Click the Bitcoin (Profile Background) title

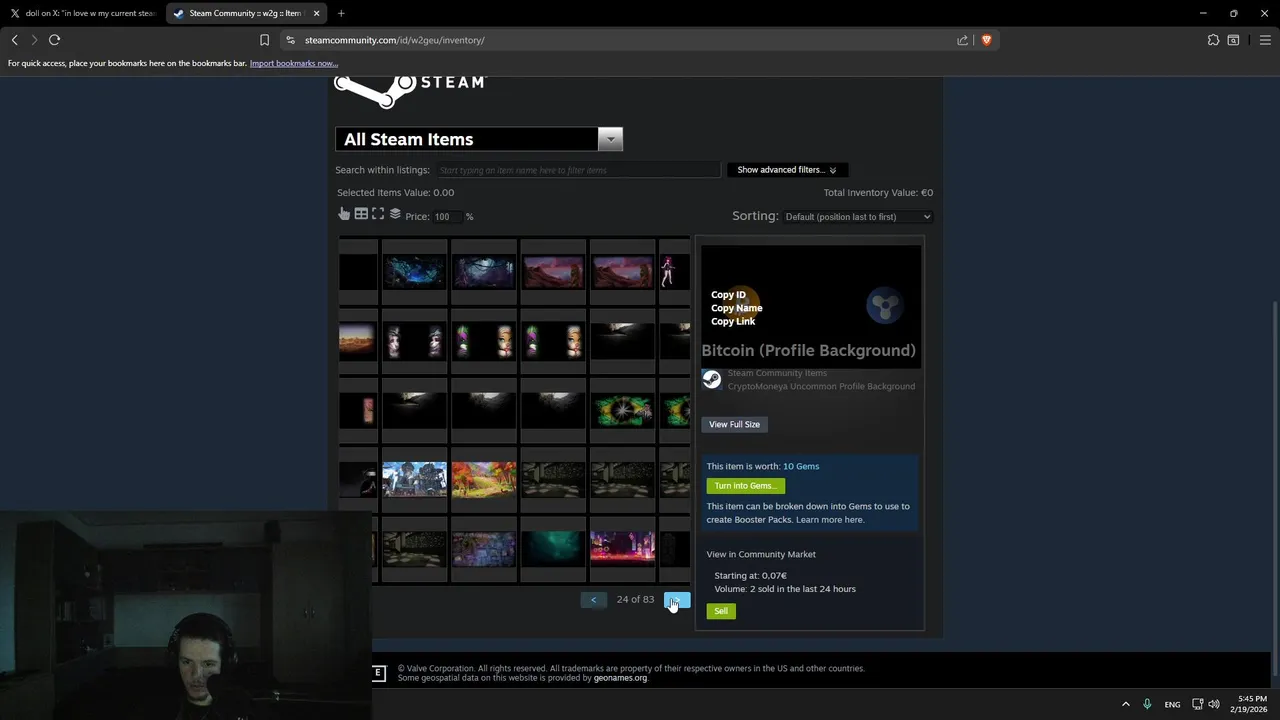808,350
